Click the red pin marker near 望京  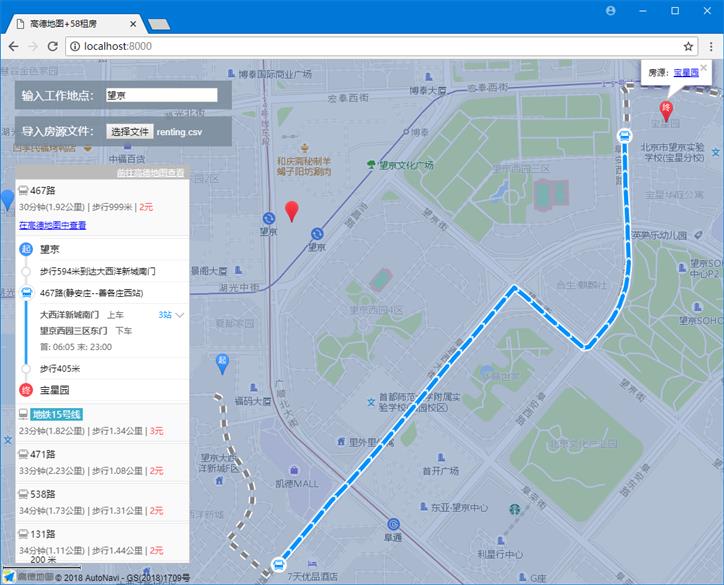[291, 211]
